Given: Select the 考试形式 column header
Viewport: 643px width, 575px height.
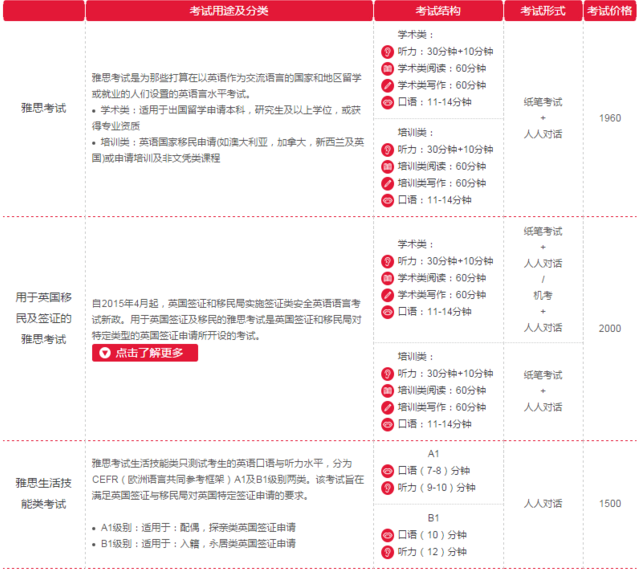Looking at the screenshot, I should [x=543, y=11].
